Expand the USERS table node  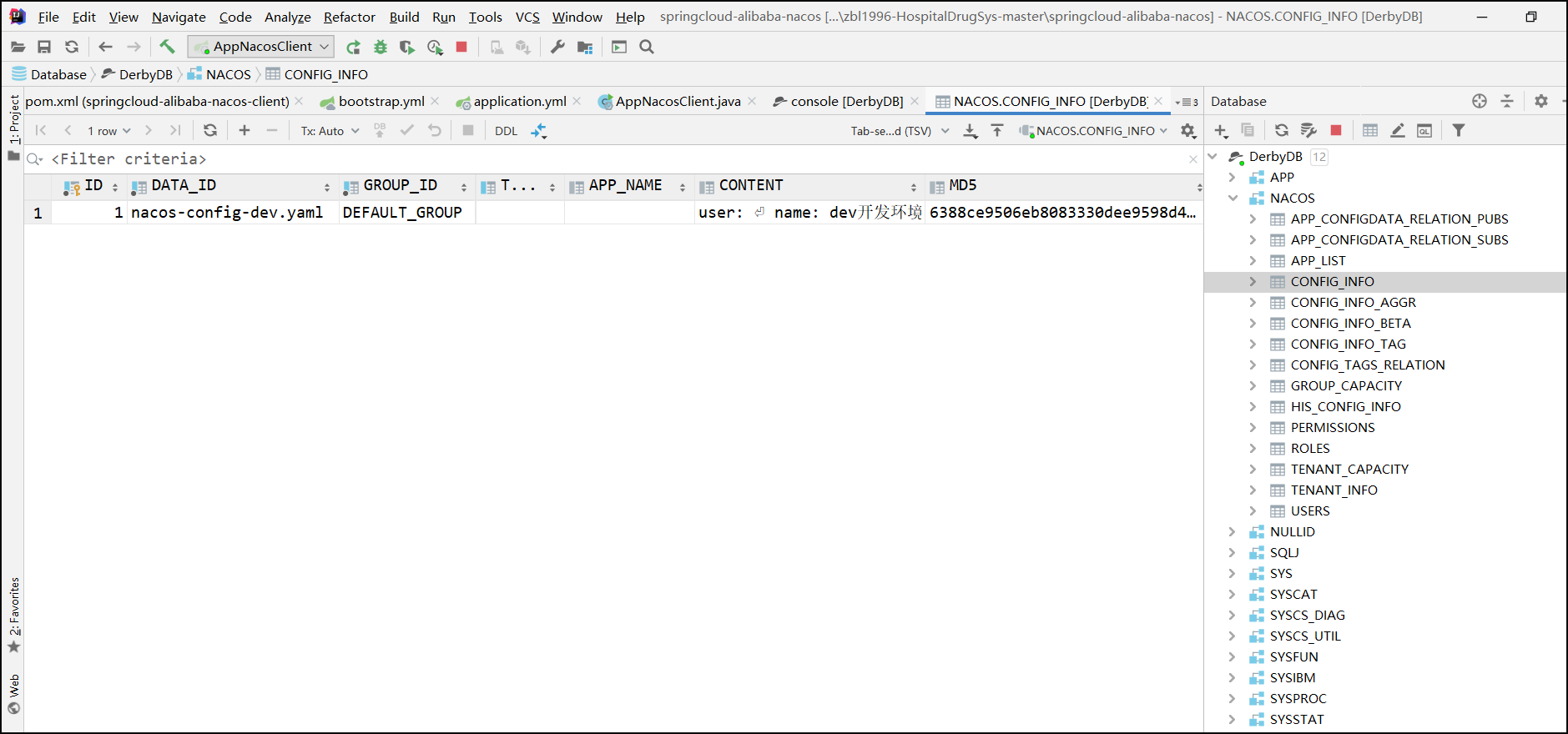[x=1253, y=510]
